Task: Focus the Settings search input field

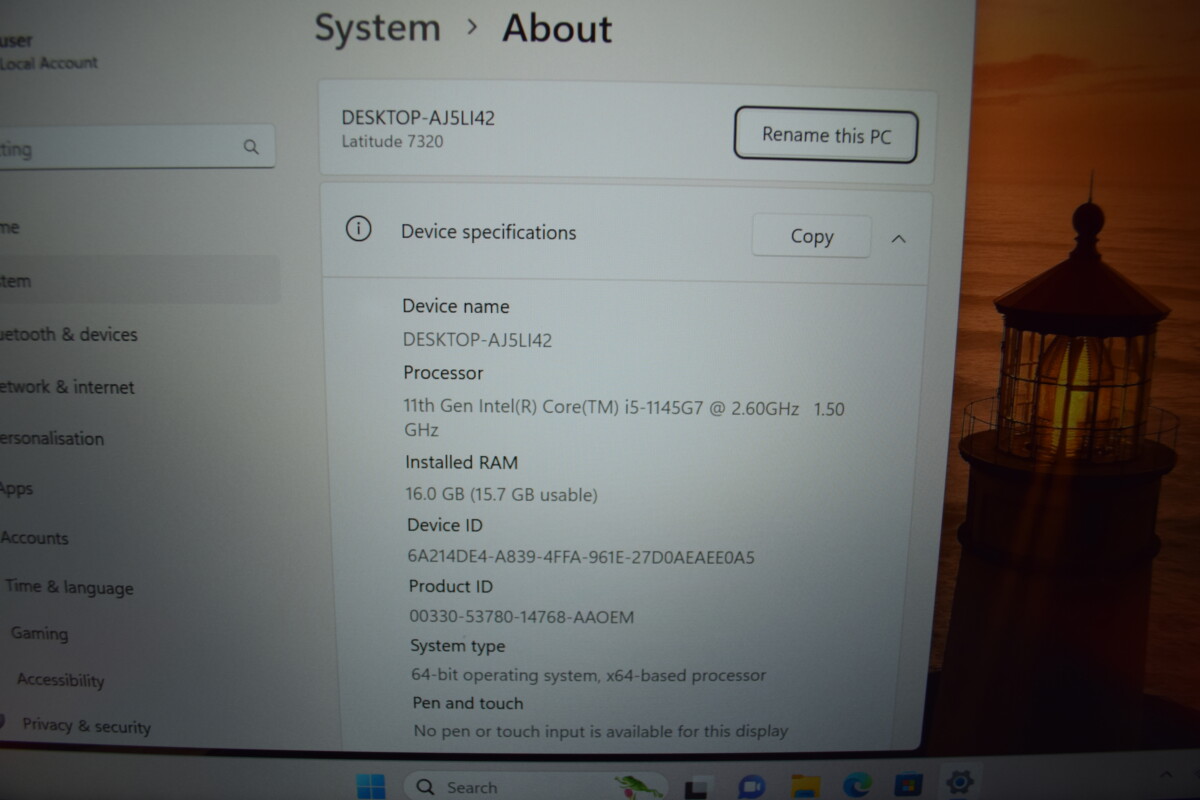Action: point(135,148)
